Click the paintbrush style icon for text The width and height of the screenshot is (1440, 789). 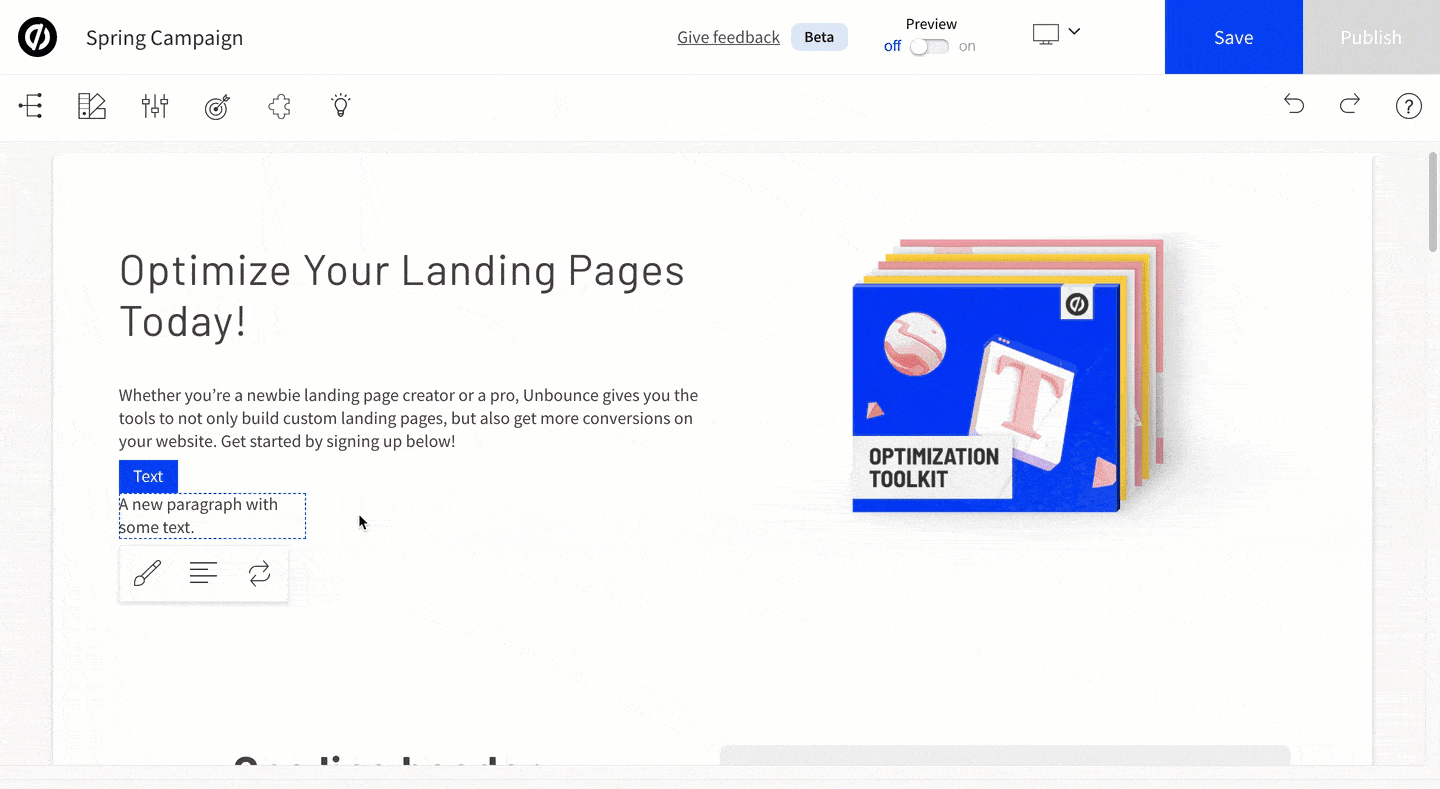pyautogui.click(x=147, y=573)
